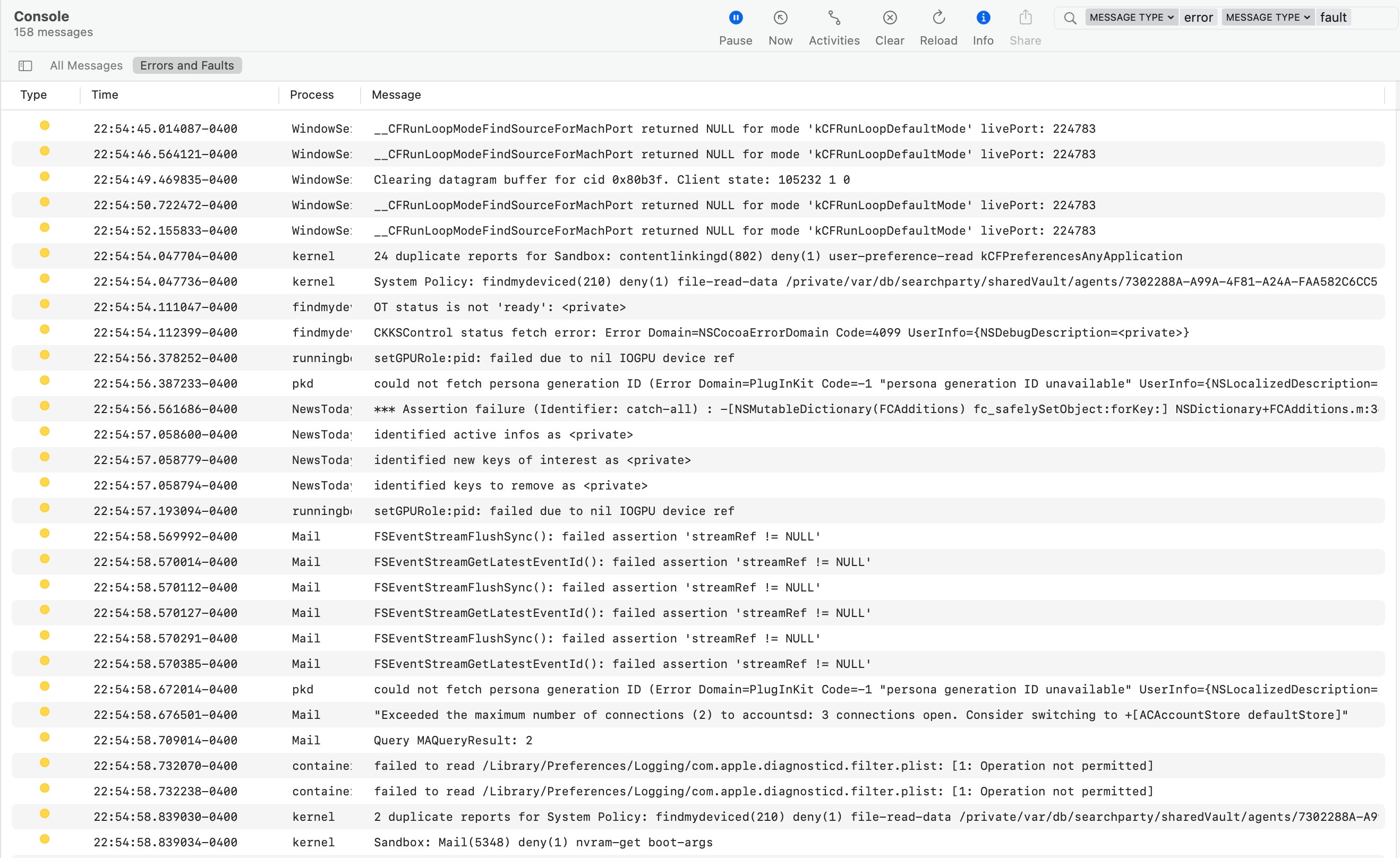Click yellow error dot of contentlinkingd kernel row
Screen dimensions: 1400x858
coord(44,253)
